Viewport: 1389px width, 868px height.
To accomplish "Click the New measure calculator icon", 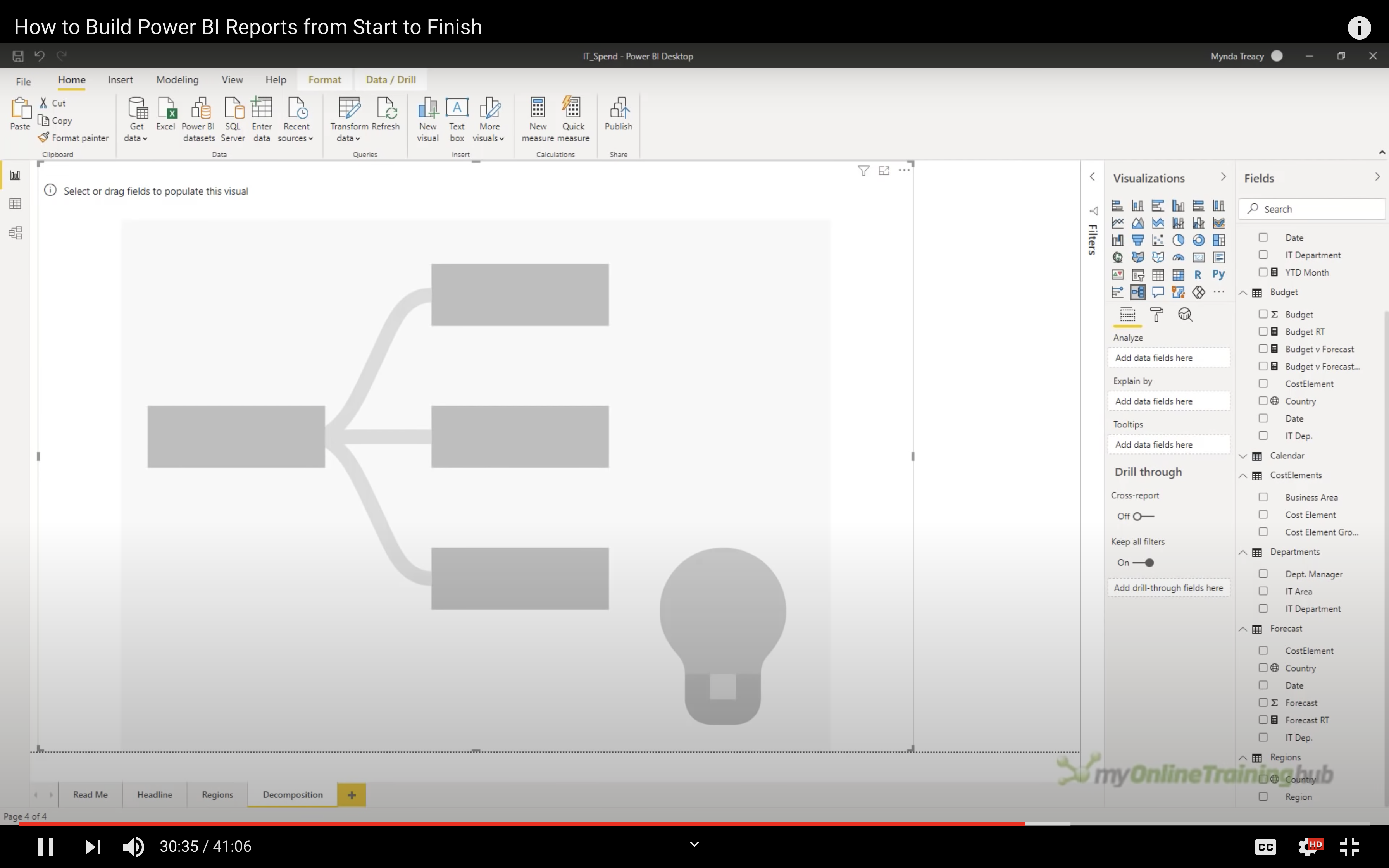I will [537, 108].
